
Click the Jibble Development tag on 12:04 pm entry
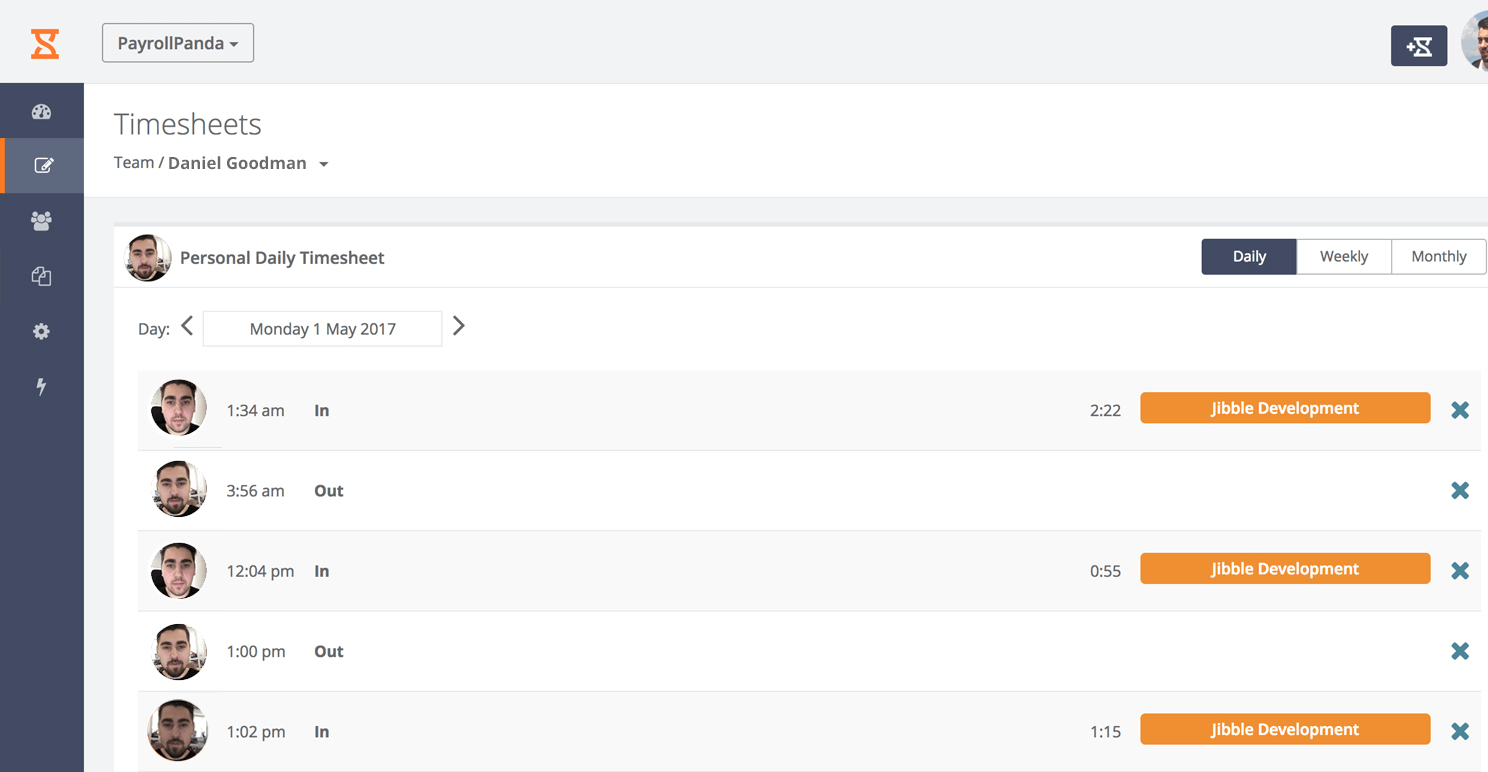coord(1285,569)
